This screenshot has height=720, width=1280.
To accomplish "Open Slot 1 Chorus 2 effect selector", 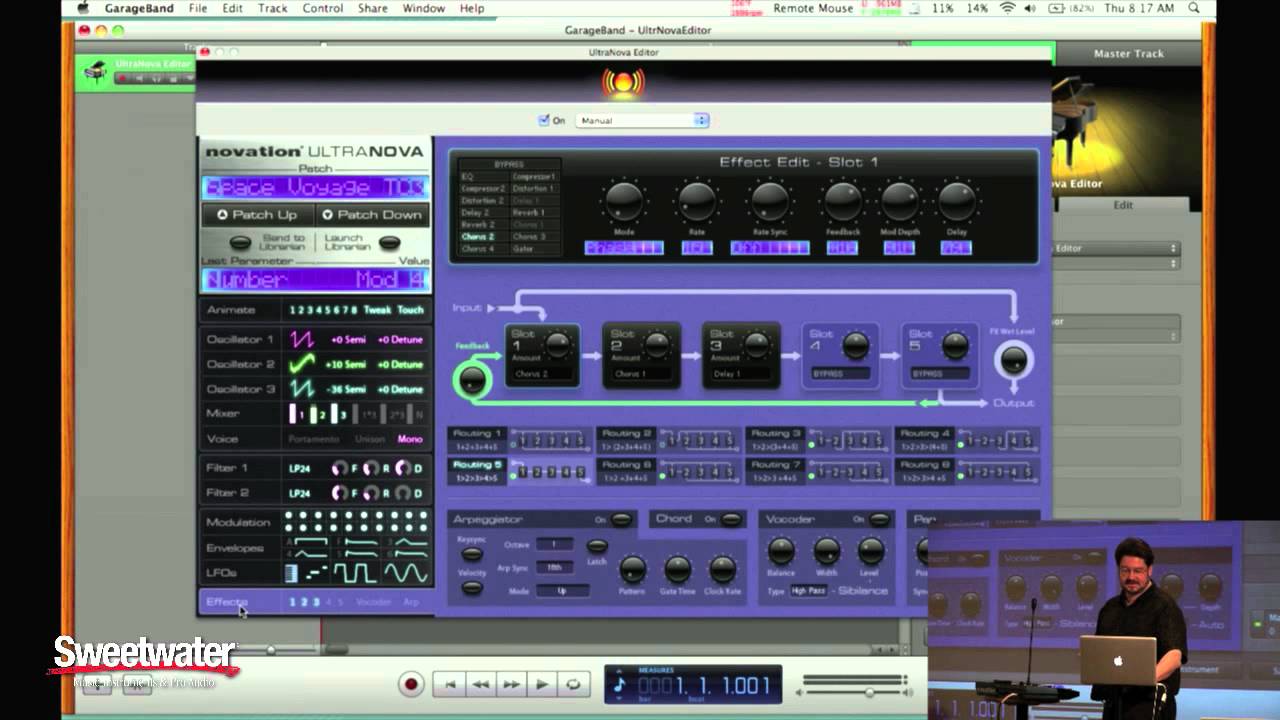I will point(543,374).
